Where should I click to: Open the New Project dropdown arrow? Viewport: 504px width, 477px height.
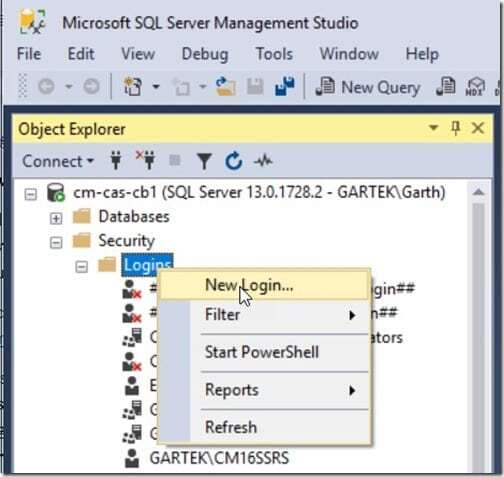point(156,87)
